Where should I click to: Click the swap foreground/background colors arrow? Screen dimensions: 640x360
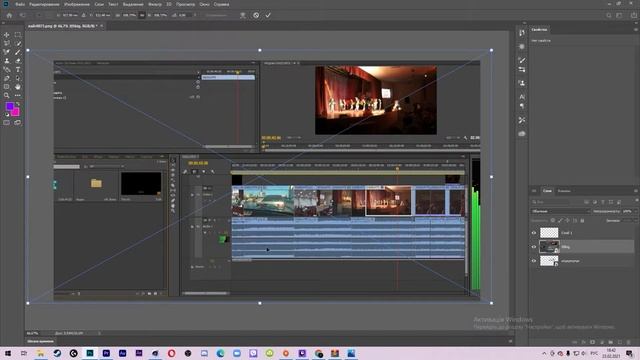point(18,104)
